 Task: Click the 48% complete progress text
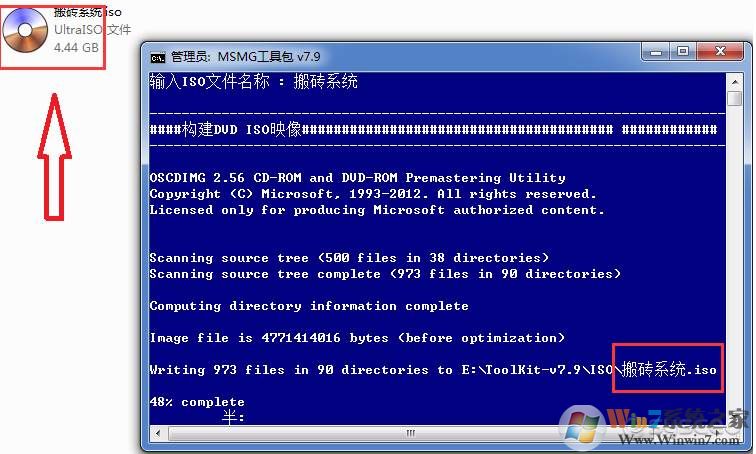[x=197, y=402]
